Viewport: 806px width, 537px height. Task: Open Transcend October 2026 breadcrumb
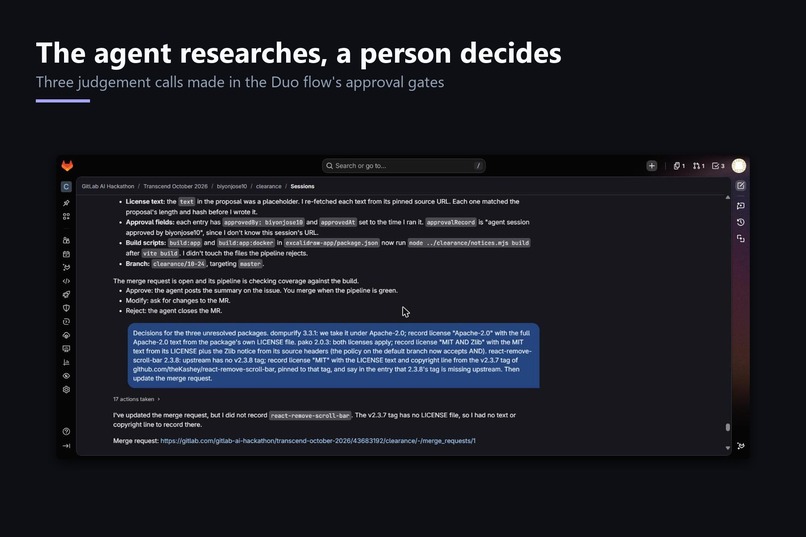(175, 187)
